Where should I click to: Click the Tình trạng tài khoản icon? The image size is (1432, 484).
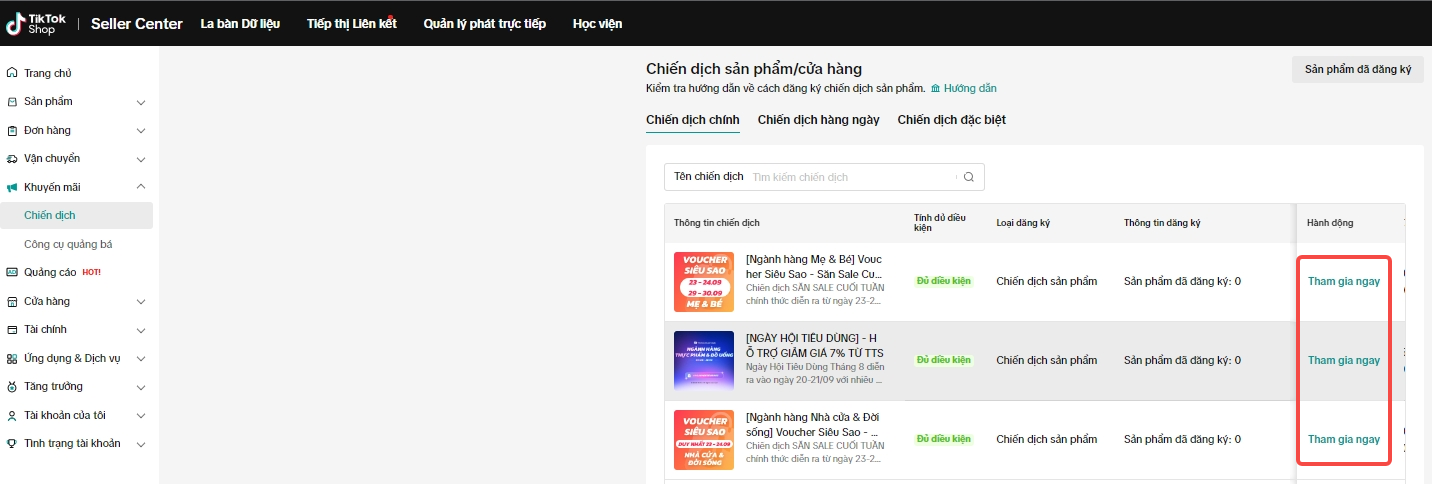(12, 443)
